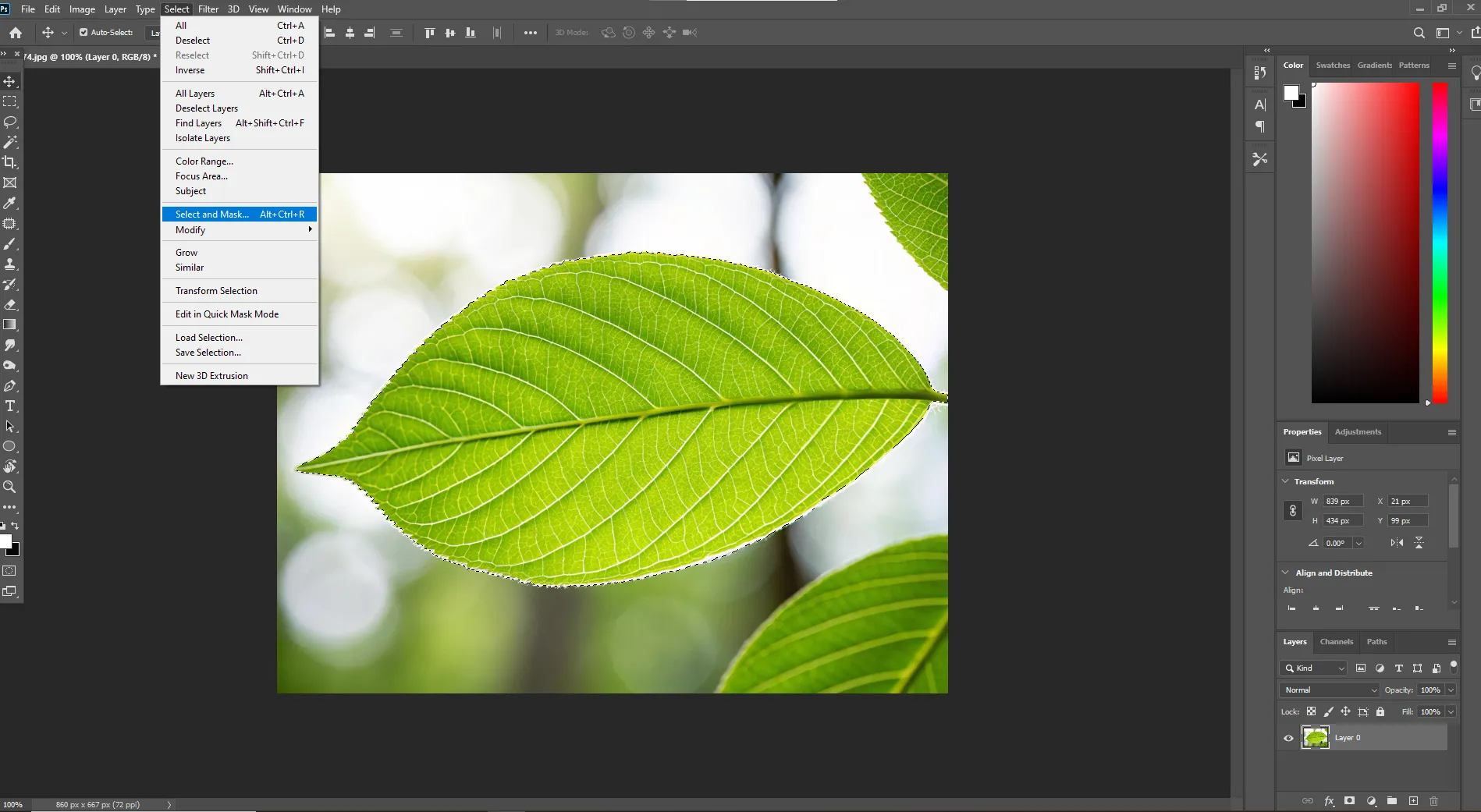Screen dimensions: 1481x812
Task: Activate the Zoom tool
Action: [x=10, y=487]
